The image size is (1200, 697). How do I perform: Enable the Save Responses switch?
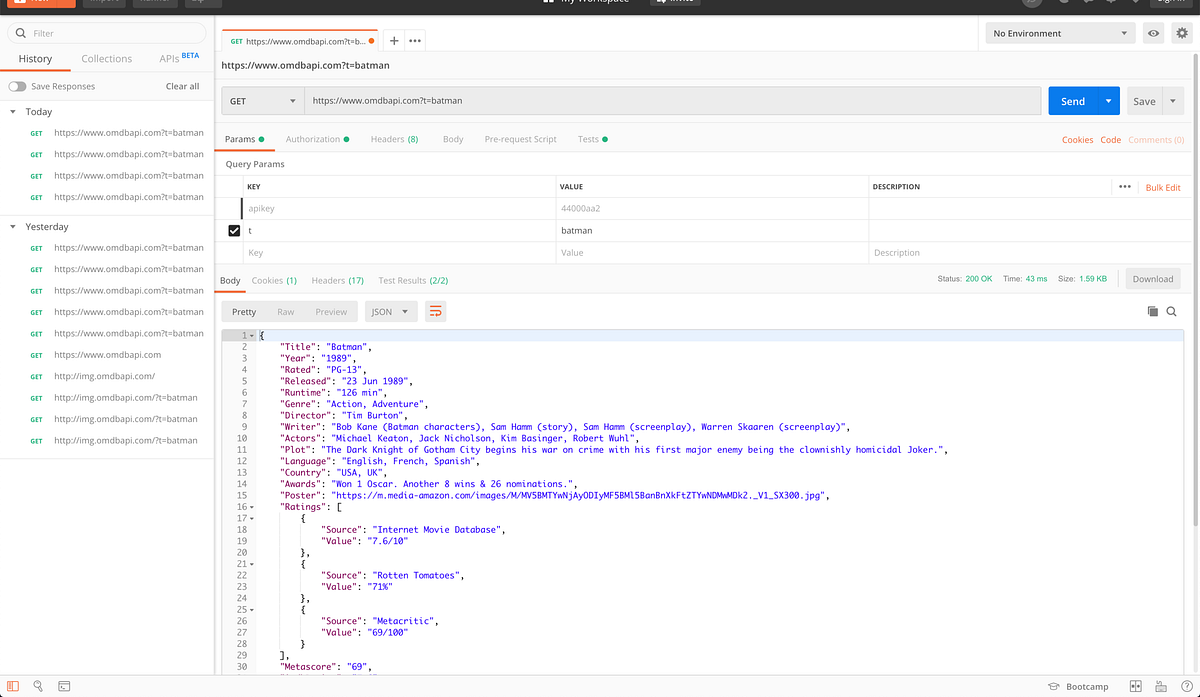pos(18,86)
